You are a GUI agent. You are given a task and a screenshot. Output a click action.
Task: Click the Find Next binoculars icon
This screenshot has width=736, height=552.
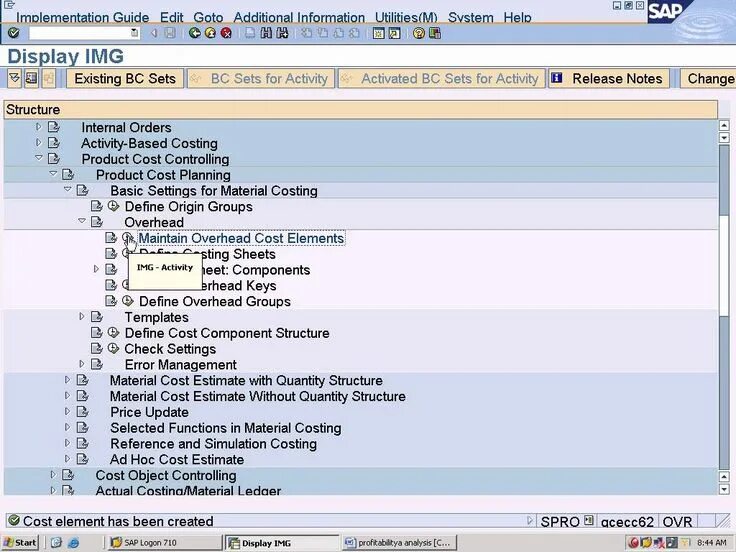(x=282, y=33)
